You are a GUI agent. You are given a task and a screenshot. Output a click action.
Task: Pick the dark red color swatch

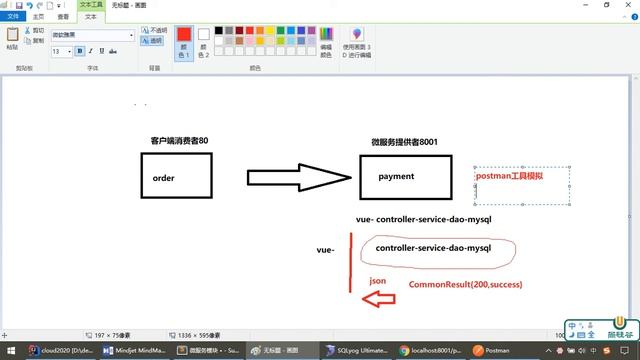(x=239, y=30)
